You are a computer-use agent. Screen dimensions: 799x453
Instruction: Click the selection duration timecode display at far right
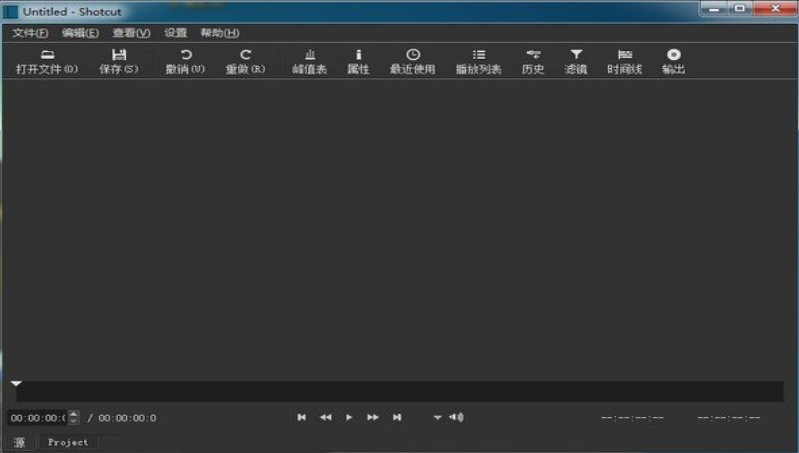pos(729,418)
